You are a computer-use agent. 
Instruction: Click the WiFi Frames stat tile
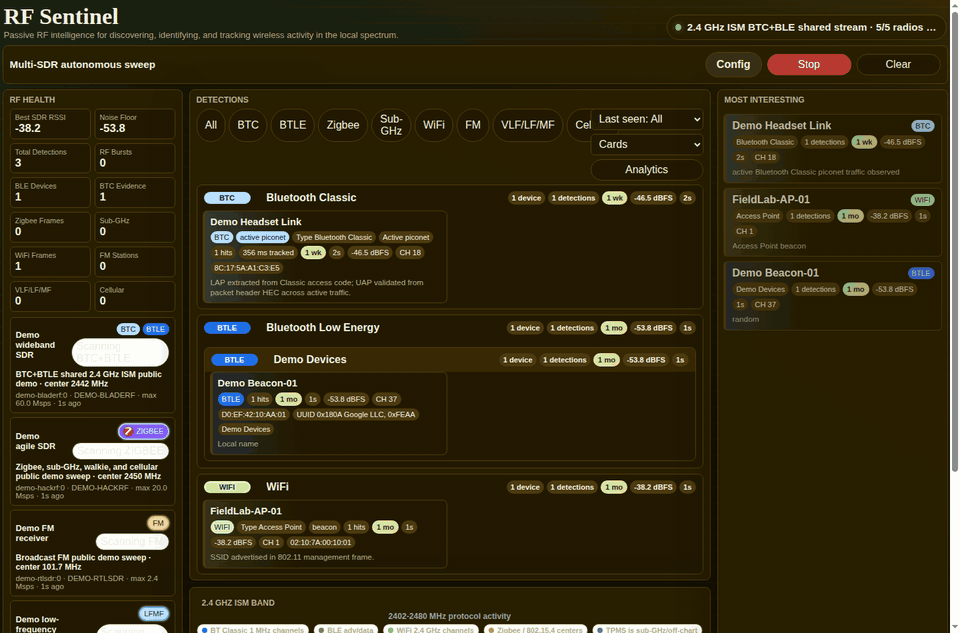click(50, 261)
